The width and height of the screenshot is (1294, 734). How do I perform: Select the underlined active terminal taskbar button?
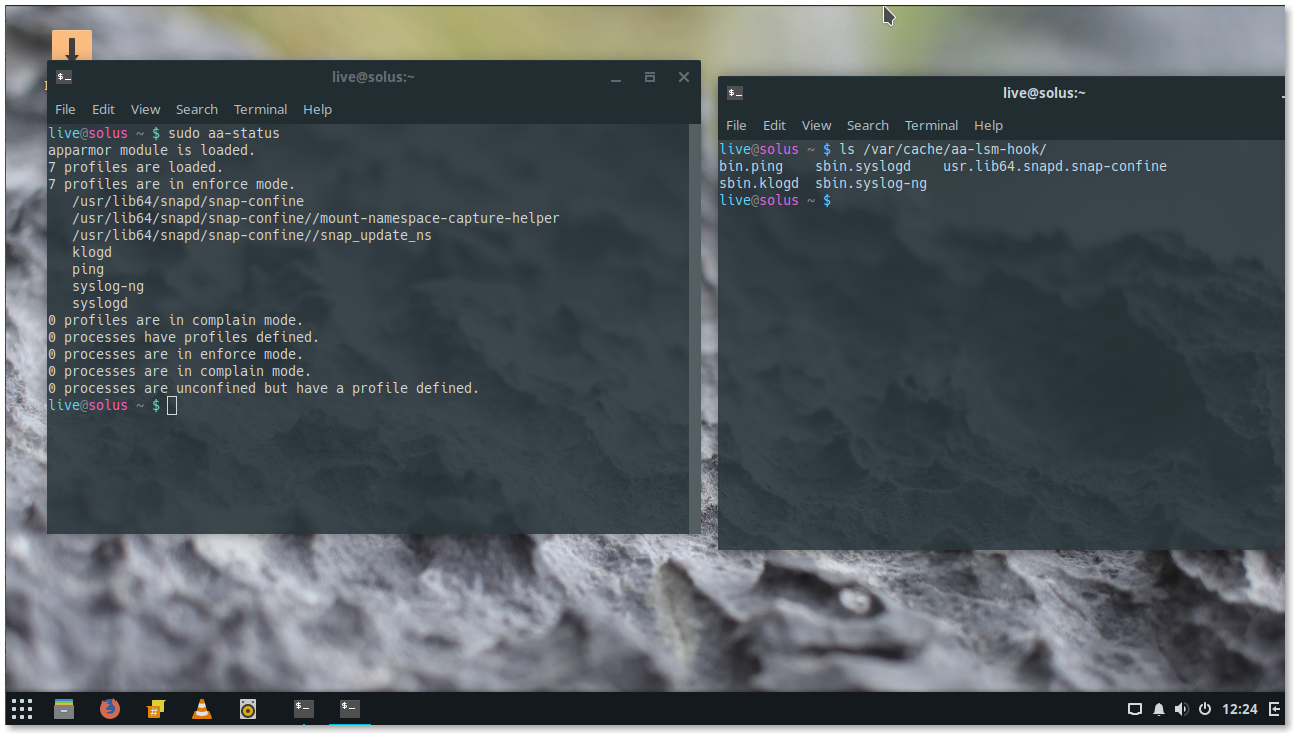(349, 708)
